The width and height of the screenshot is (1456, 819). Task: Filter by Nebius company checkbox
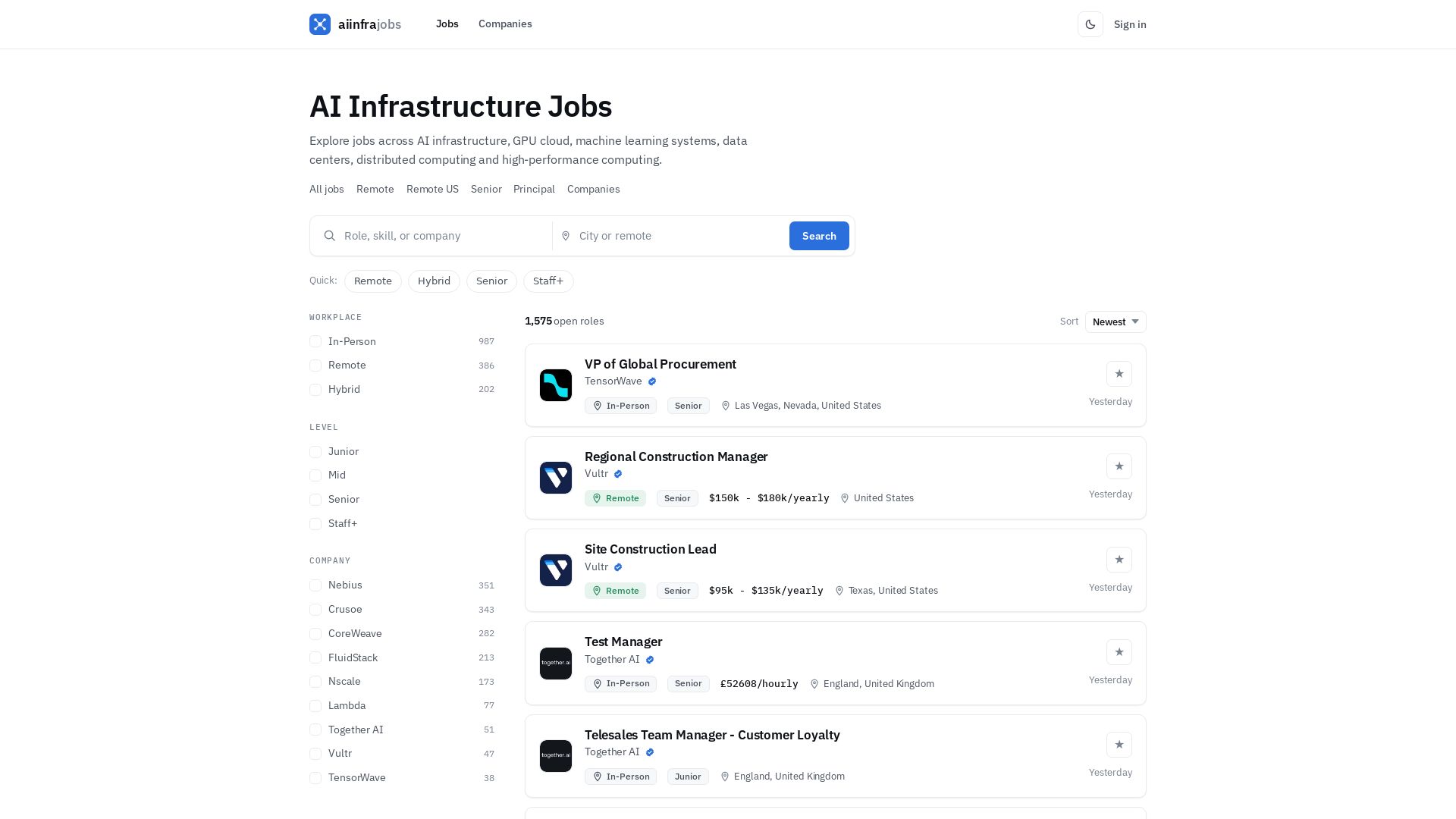pyautogui.click(x=315, y=585)
